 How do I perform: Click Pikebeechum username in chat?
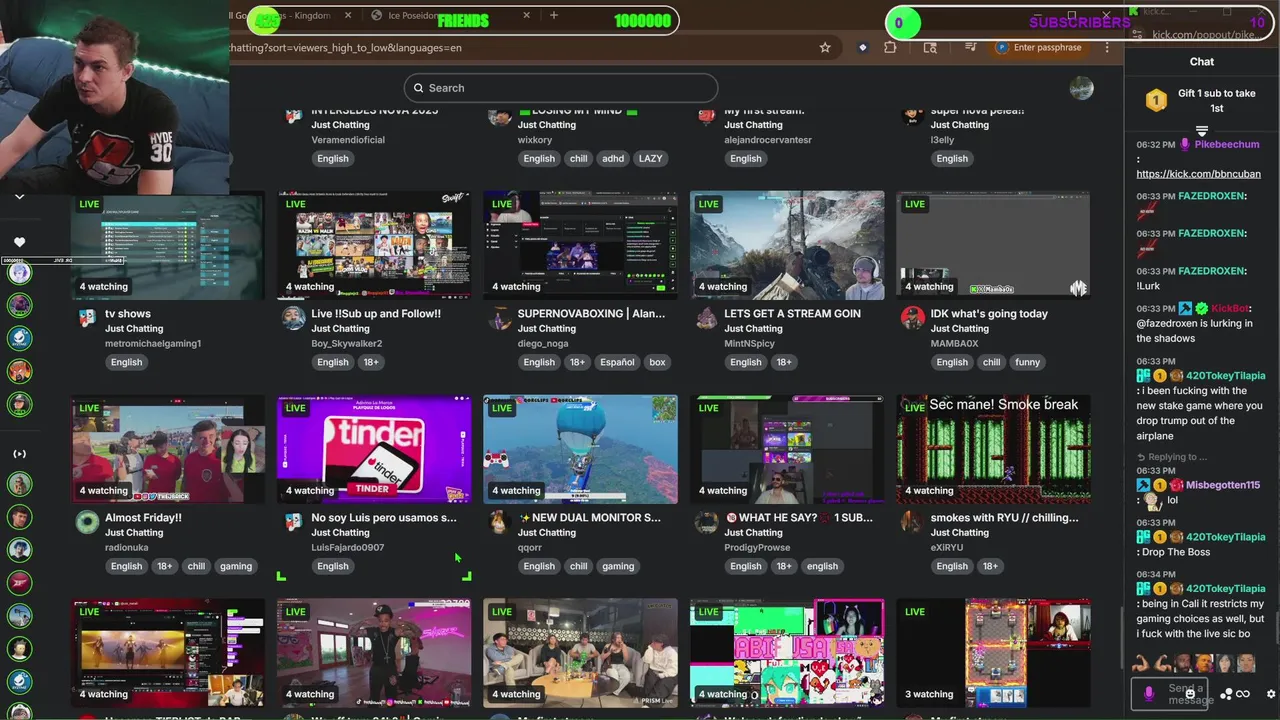tap(1226, 144)
